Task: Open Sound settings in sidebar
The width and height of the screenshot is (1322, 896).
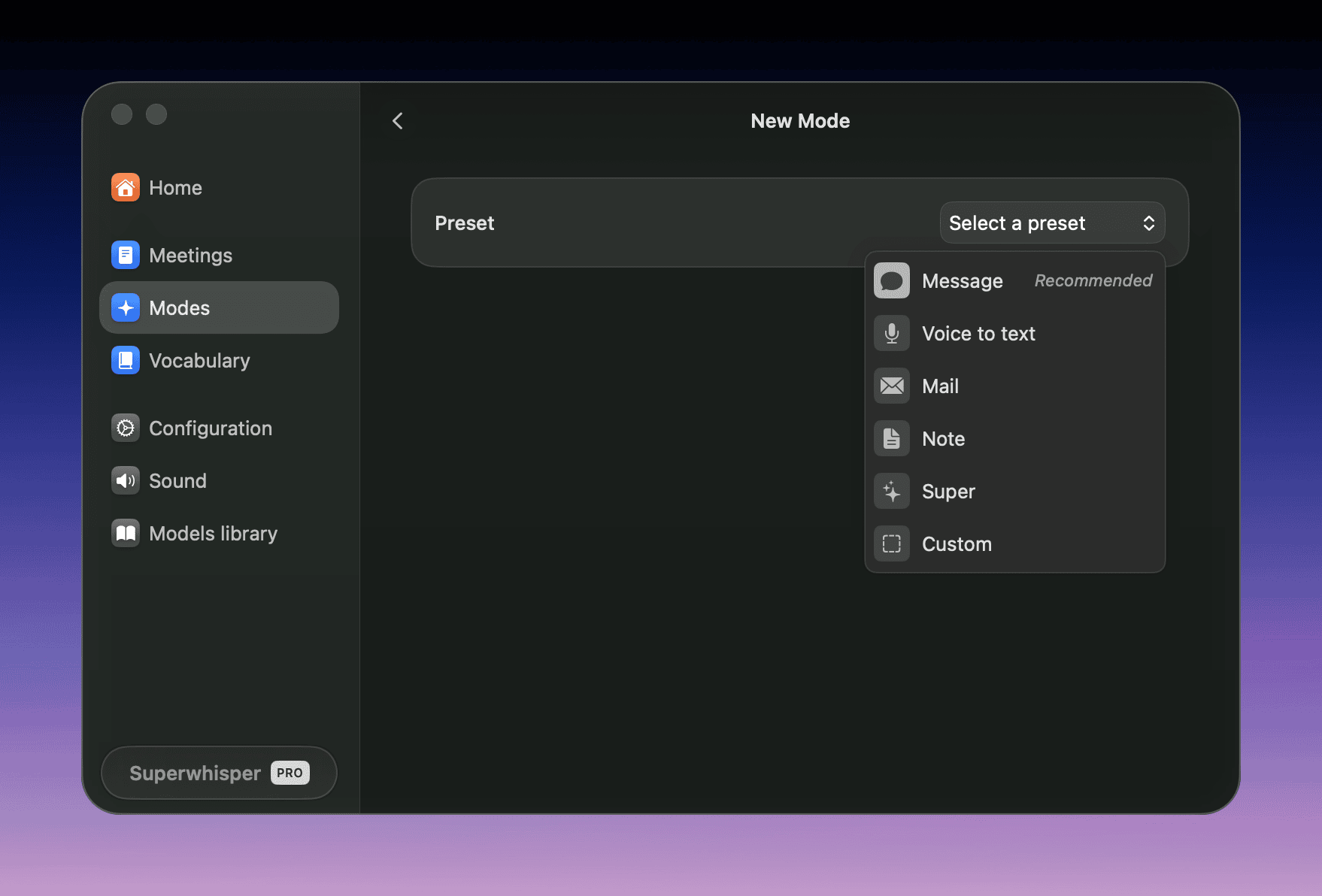Action: click(x=219, y=480)
